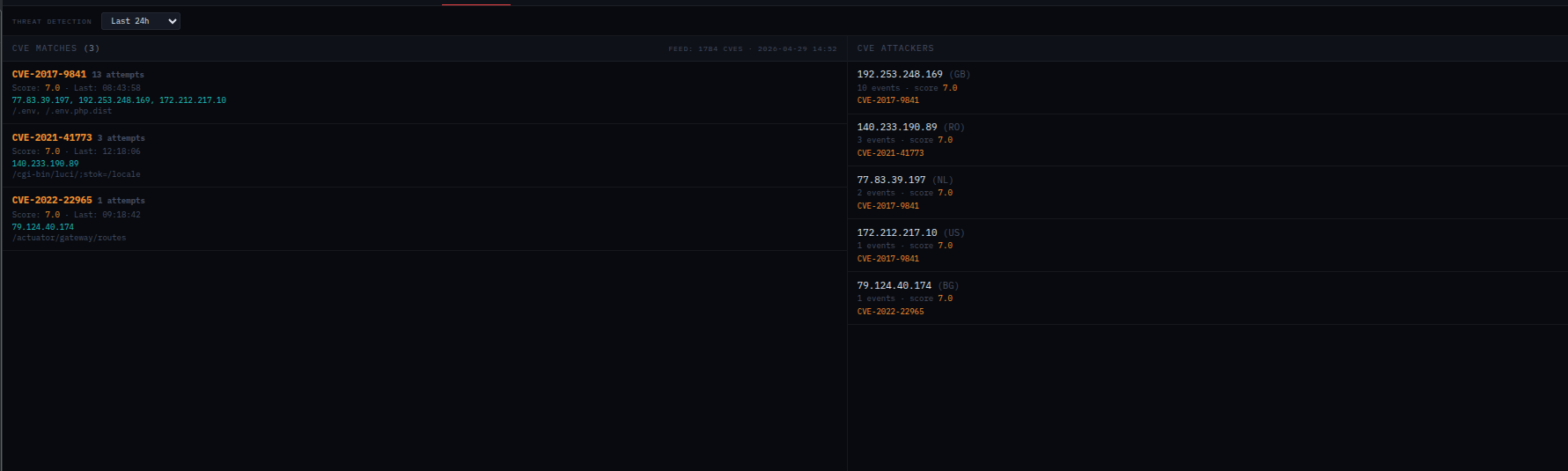The height and width of the screenshot is (471, 1568).
Task: Click the (NL) country code
Action: pyautogui.click(x=943, y=180)
